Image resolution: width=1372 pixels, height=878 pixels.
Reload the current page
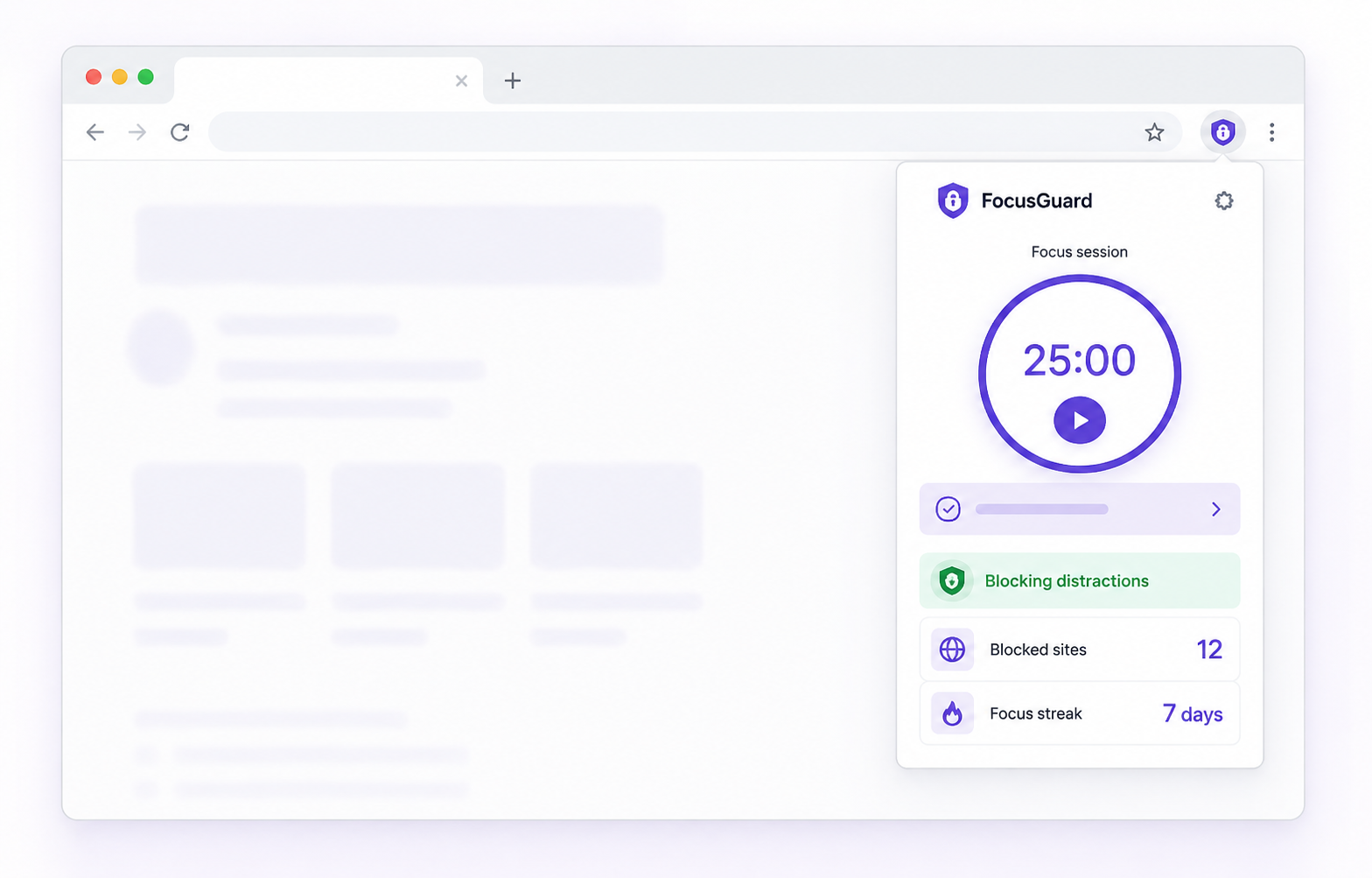click(x=180, y=132)
